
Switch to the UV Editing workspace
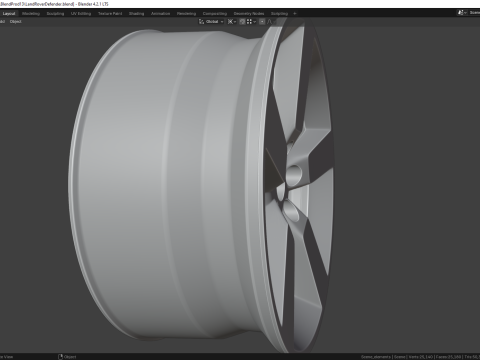click(x=81, y=14)
